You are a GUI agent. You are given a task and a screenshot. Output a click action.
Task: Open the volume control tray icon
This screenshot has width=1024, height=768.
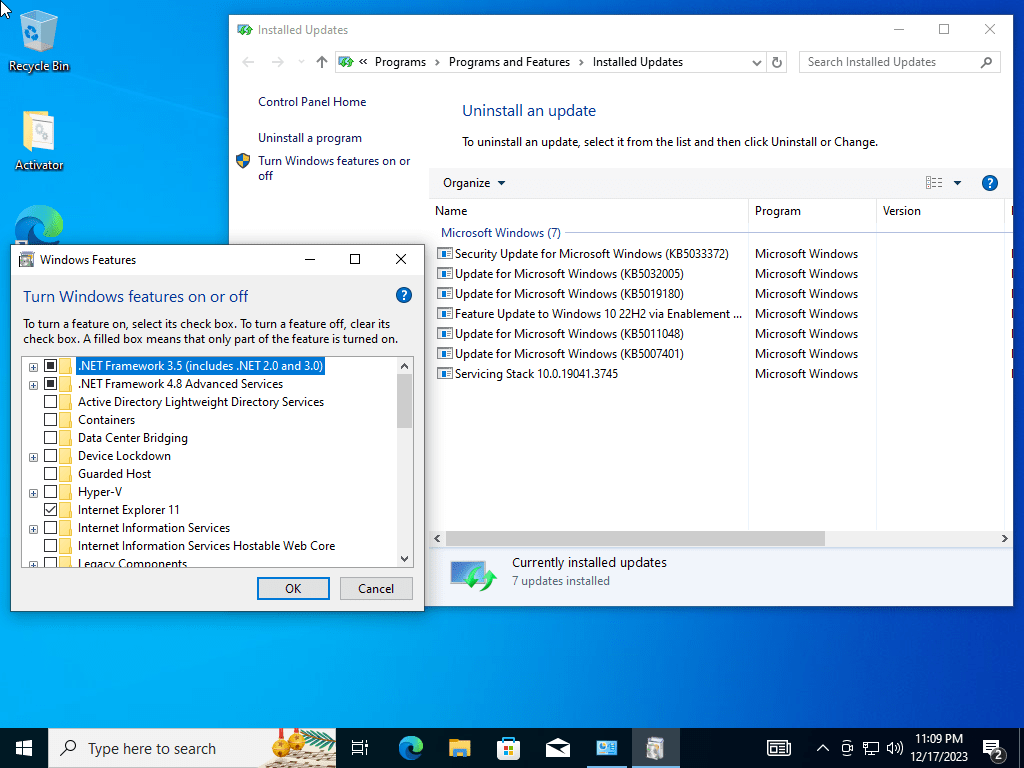(895, 748)
